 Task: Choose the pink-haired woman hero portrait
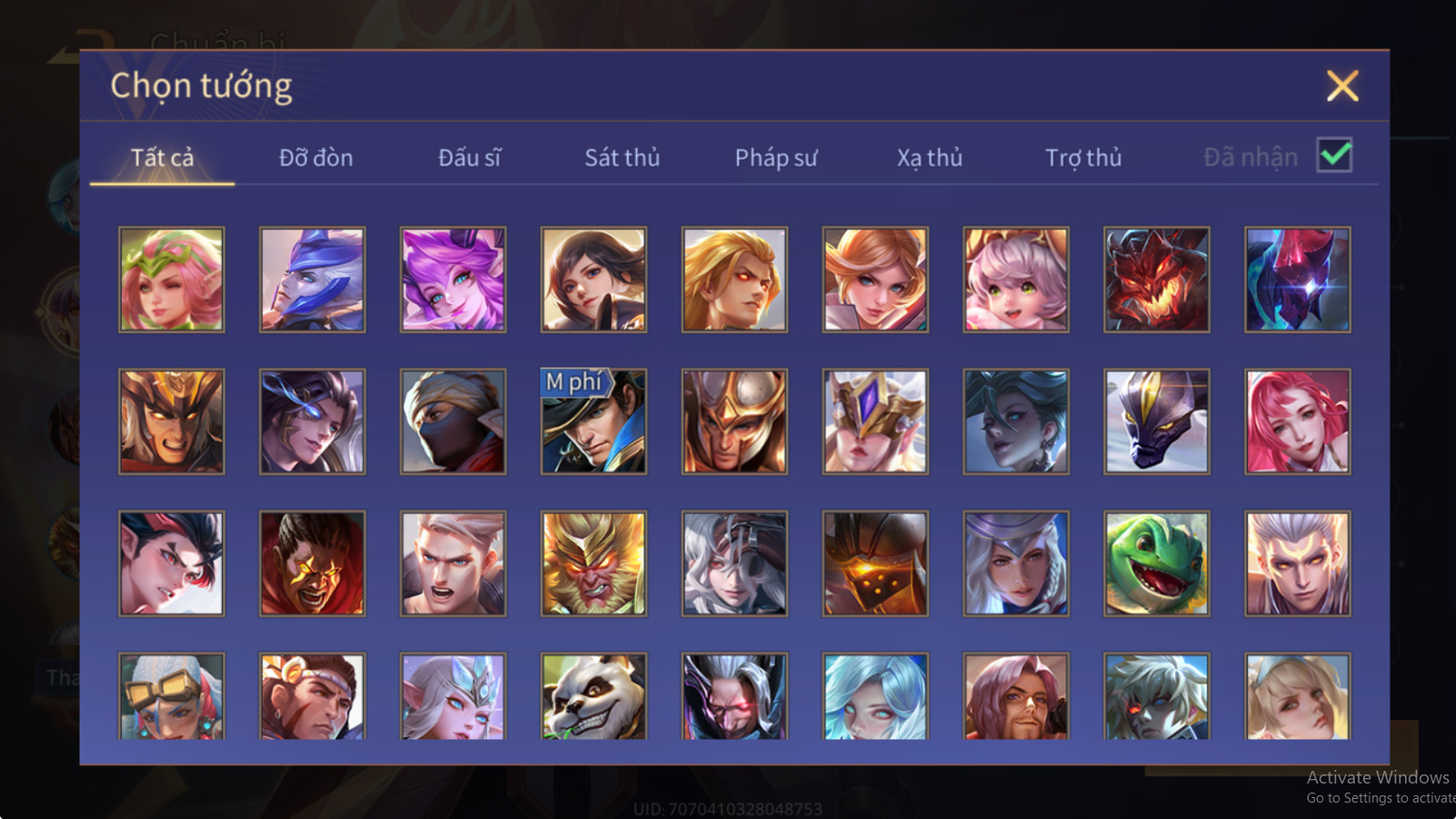tap(1298, 421)
